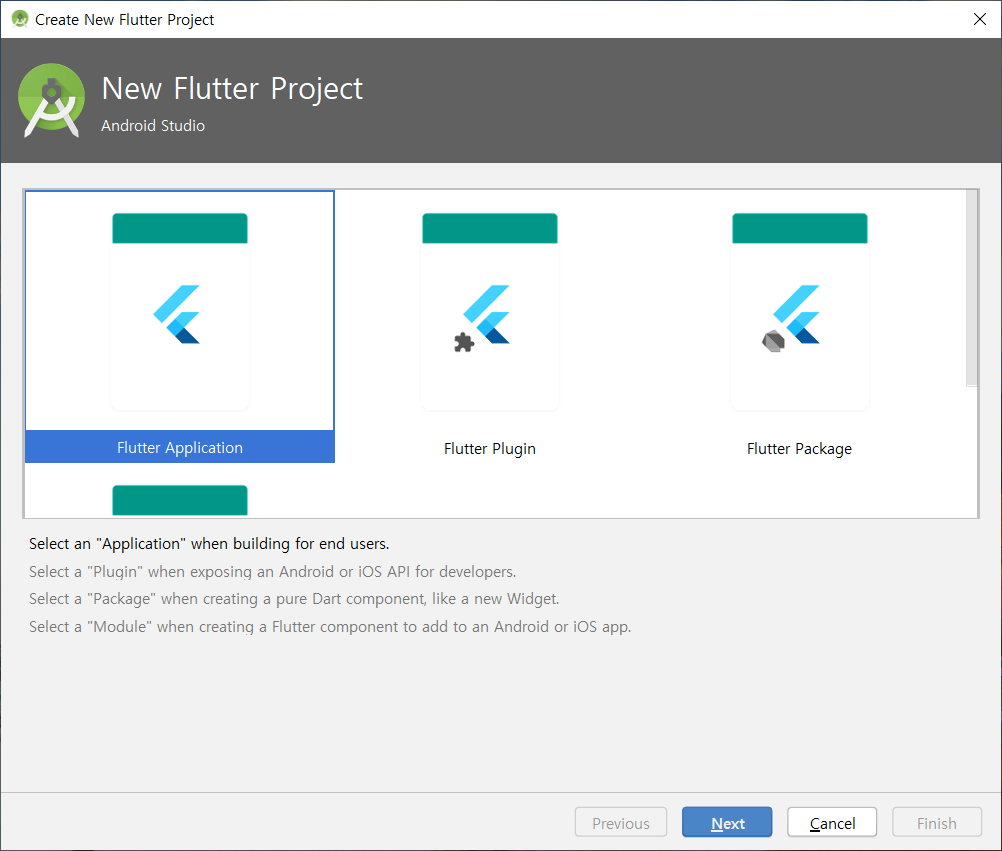Click the Flutter Application label
1002x851 pixels.
pos(180,447)
